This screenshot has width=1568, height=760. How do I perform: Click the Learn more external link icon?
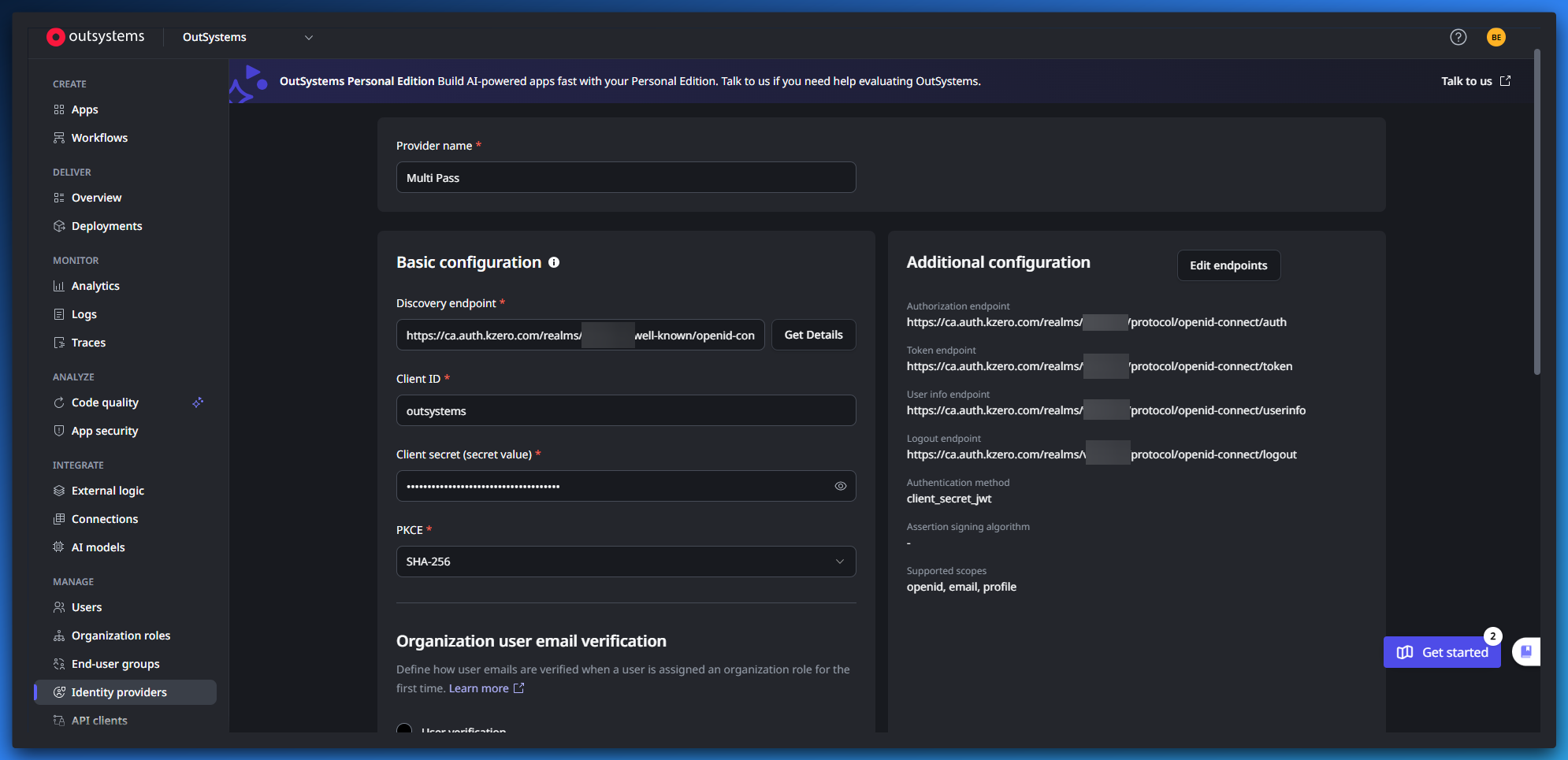pyautogui.click(x=518, y=688)
